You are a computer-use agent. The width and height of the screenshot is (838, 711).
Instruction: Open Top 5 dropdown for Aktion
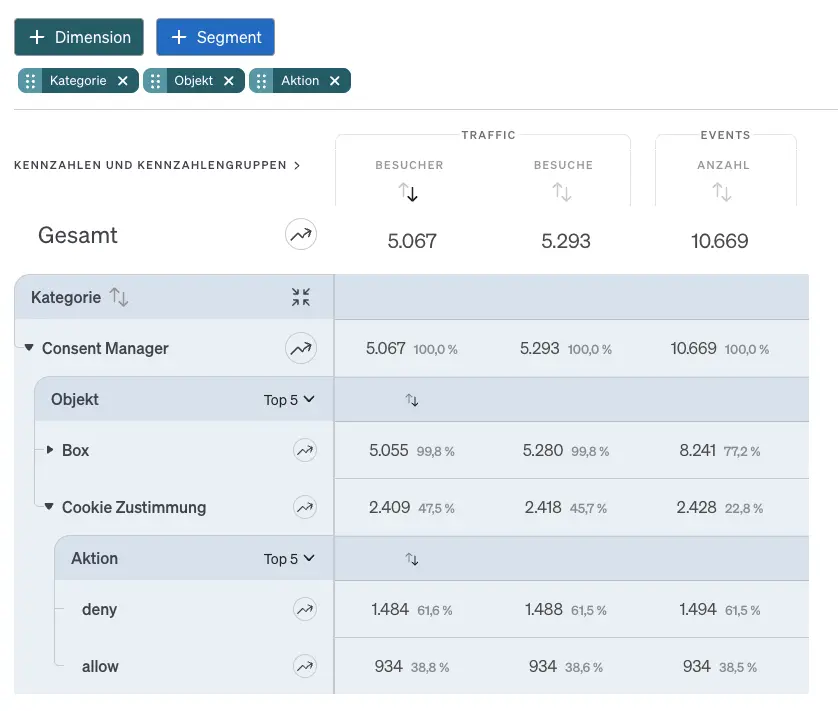coord(289,559)
